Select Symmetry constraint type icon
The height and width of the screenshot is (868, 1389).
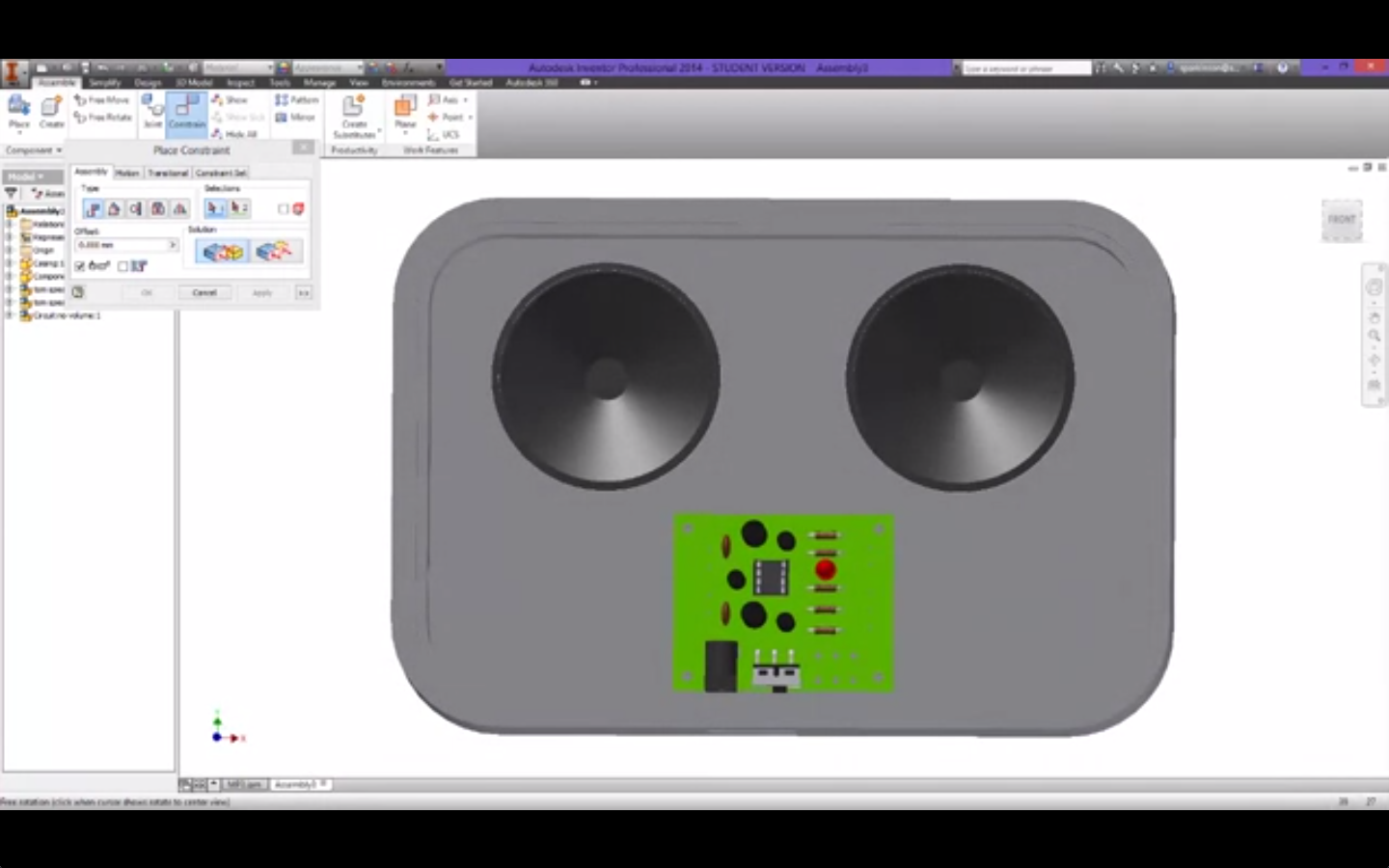coord(179,208)
